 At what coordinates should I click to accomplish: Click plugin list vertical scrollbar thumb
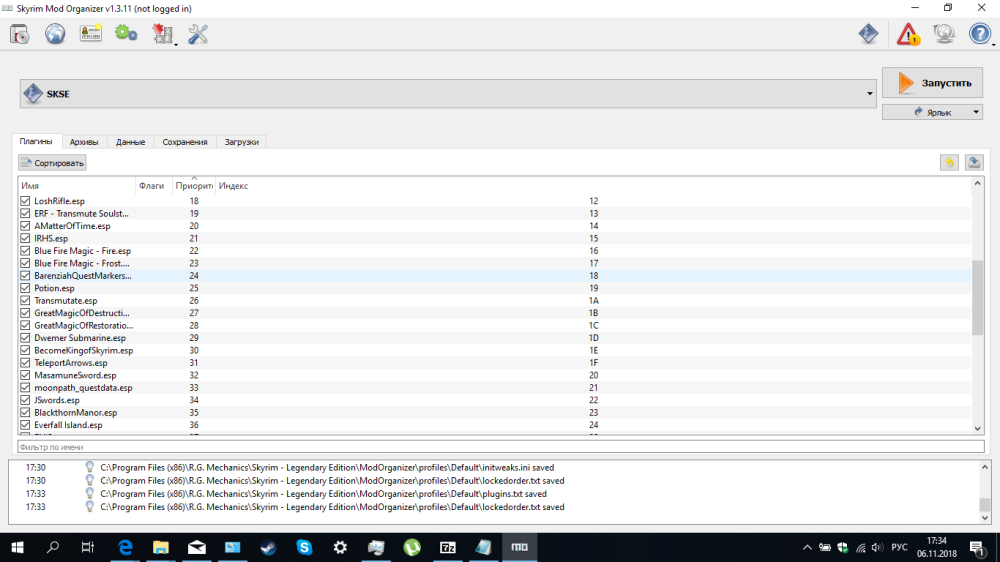[x=977, y=297]
